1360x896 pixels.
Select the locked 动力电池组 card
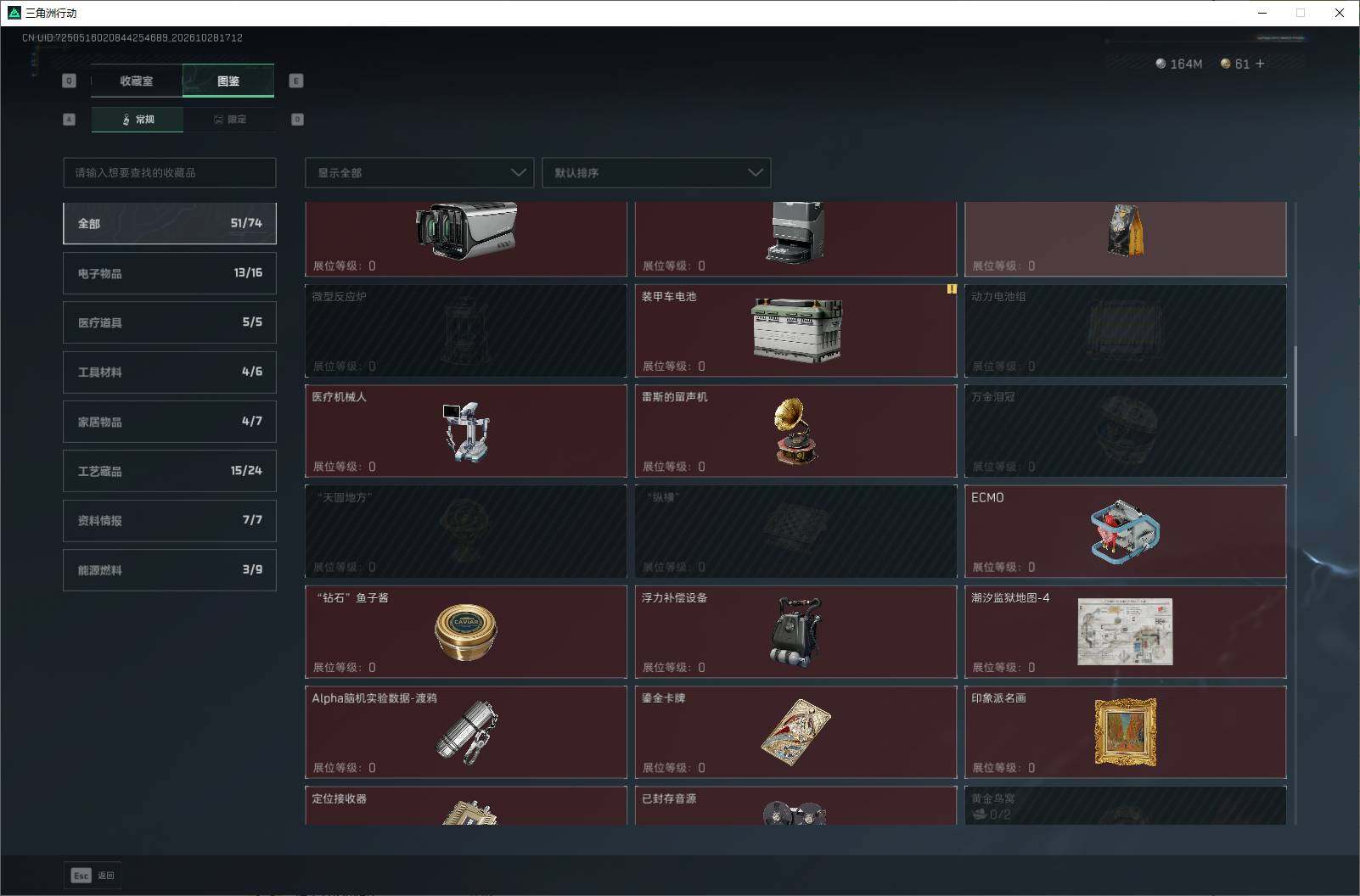tap(1125, 331)
